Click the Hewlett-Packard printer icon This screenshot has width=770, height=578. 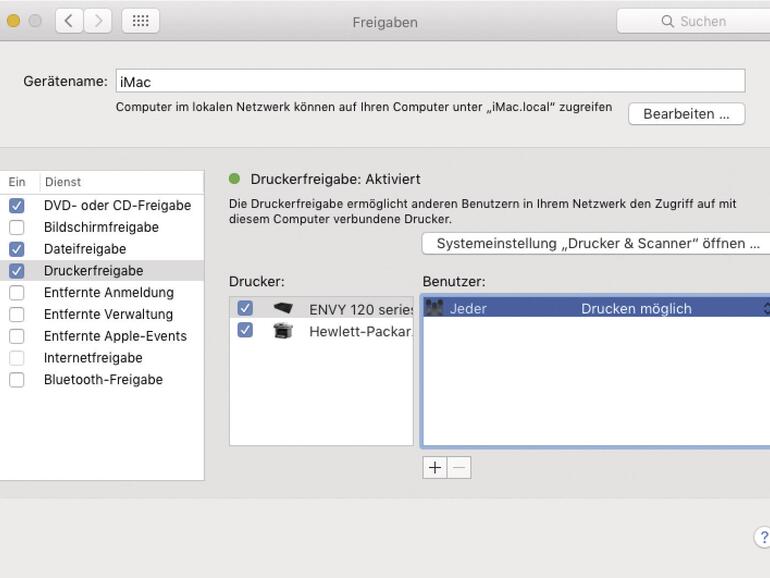point(283,330)
